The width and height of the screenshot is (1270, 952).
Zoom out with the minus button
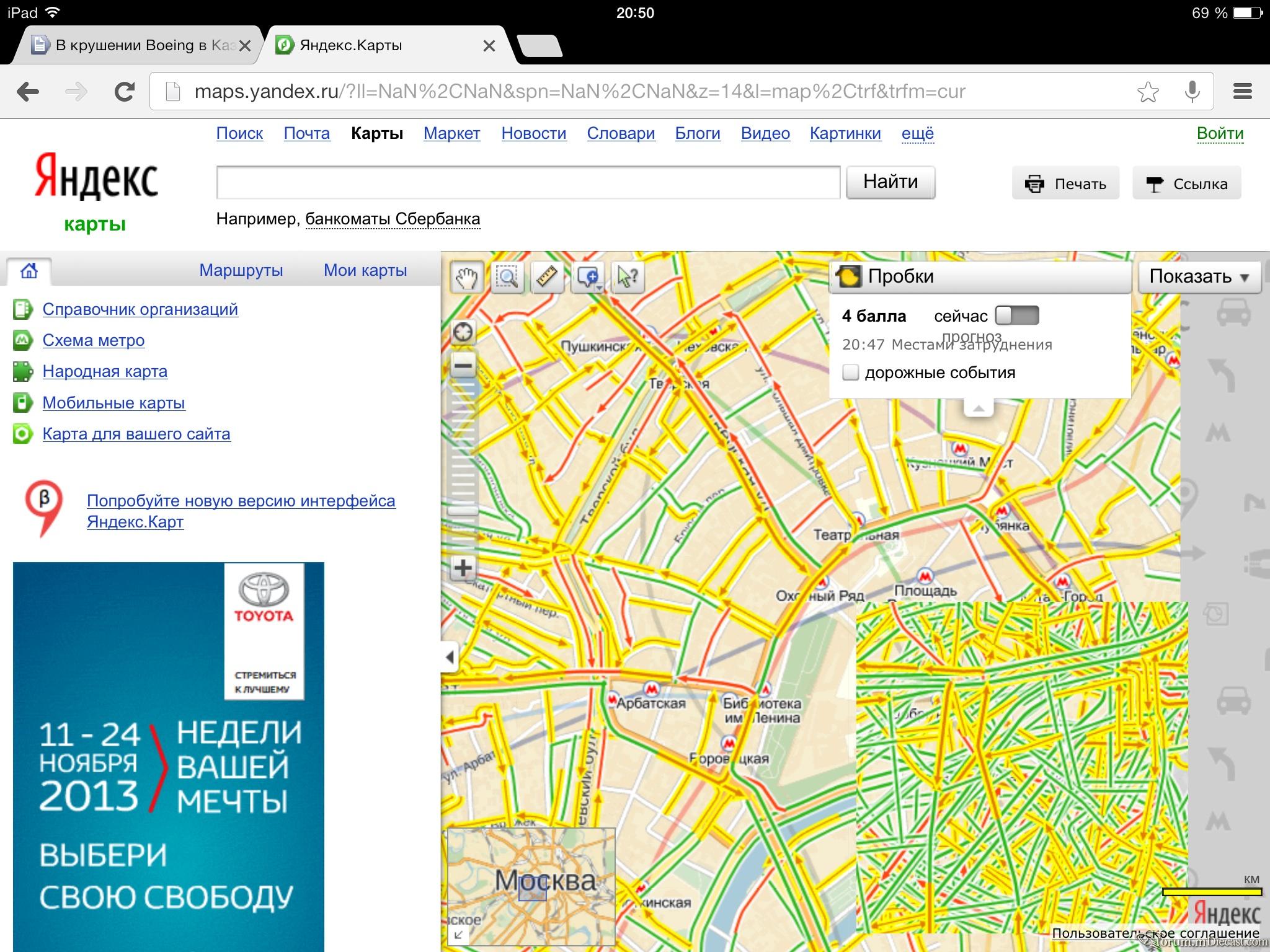tap(463, 365)
